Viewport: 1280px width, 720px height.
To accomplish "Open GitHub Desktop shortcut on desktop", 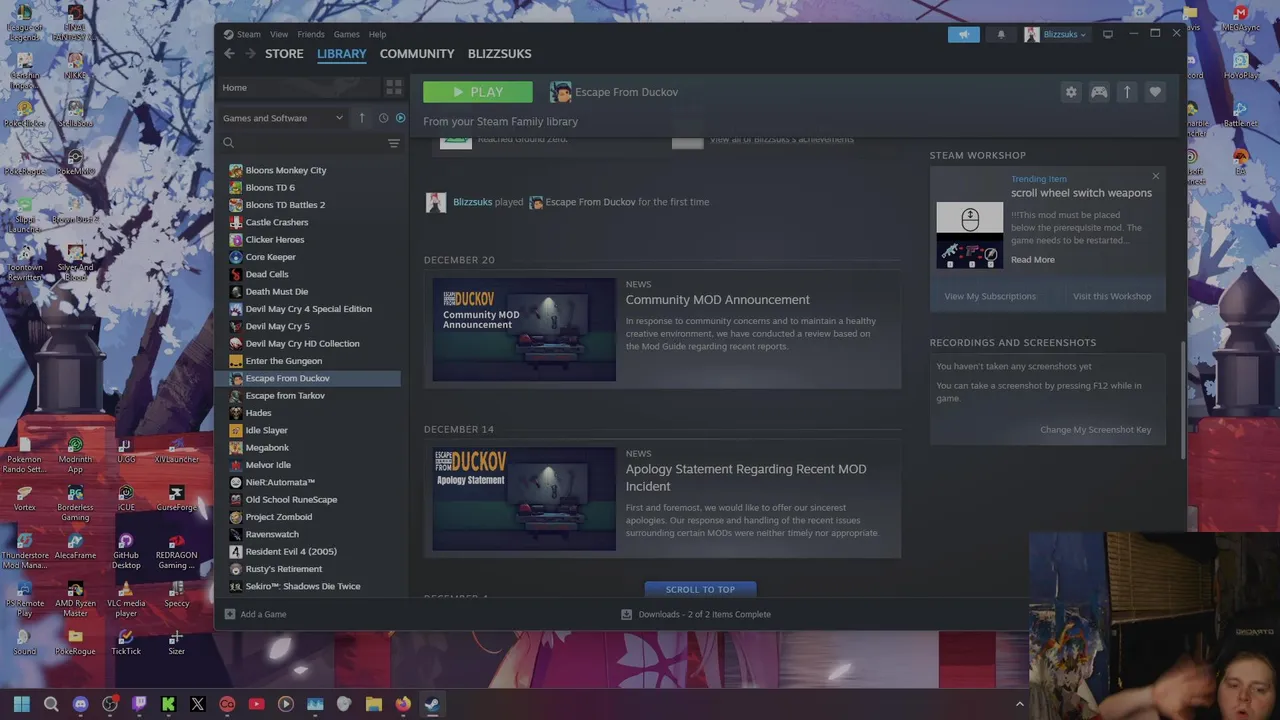I will (126, 550).
